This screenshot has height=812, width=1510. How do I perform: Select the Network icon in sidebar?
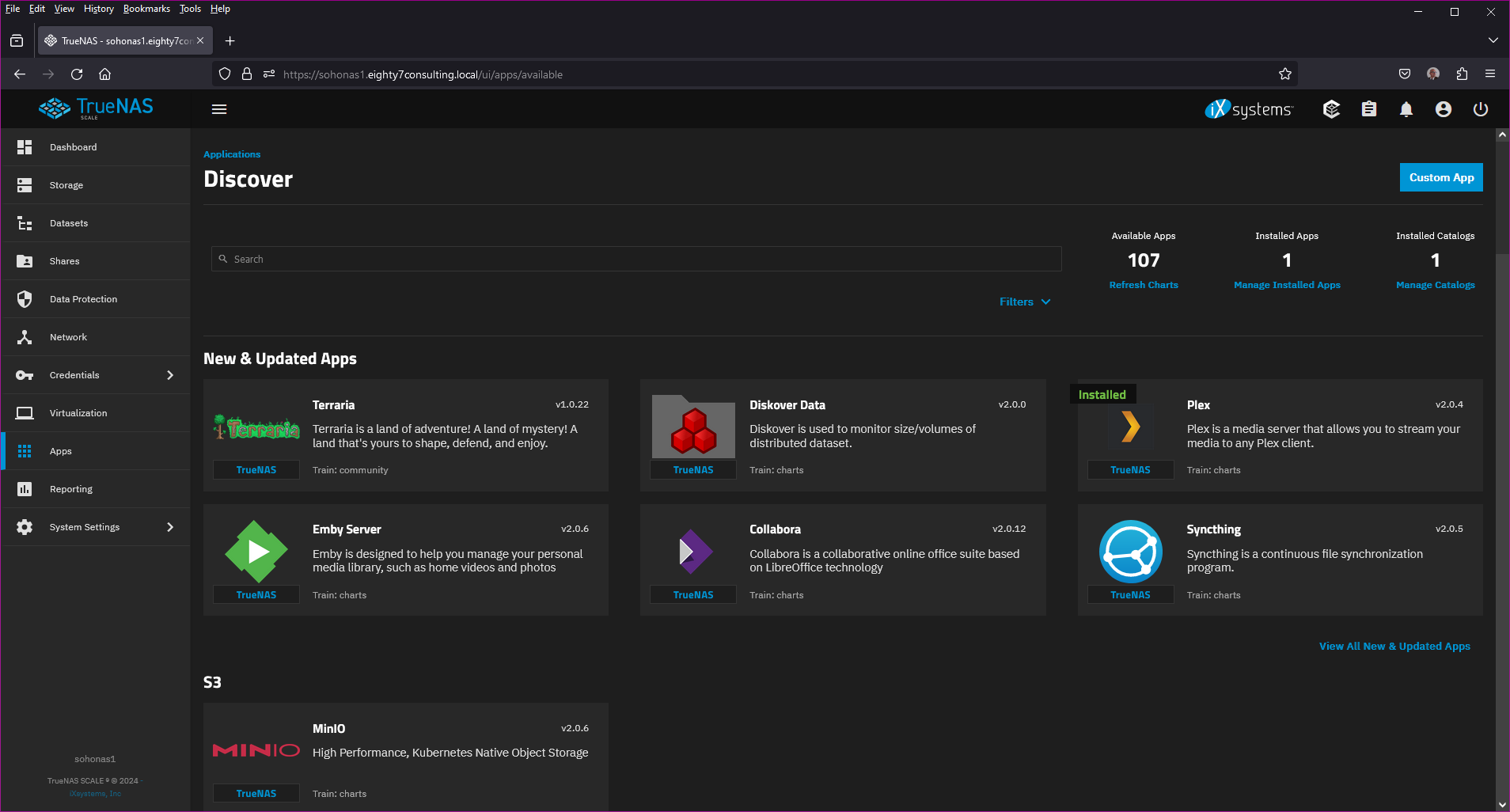click(25, 337)
